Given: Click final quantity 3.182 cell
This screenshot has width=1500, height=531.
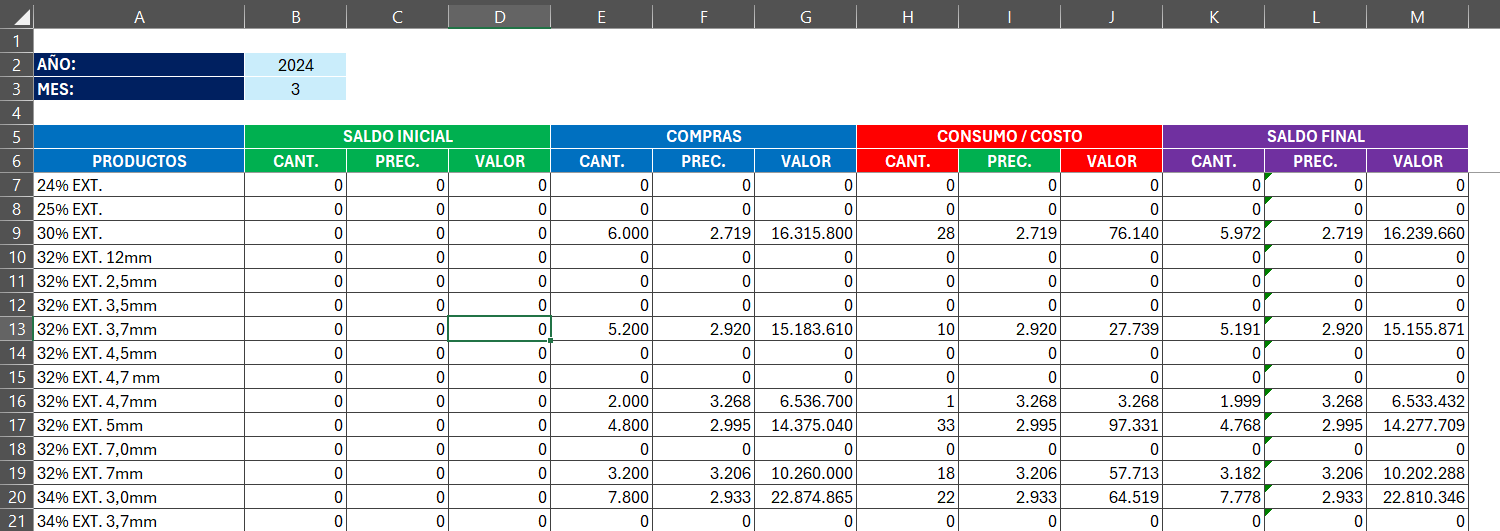Looking at the screenshot, I should tap(1213, 473).
